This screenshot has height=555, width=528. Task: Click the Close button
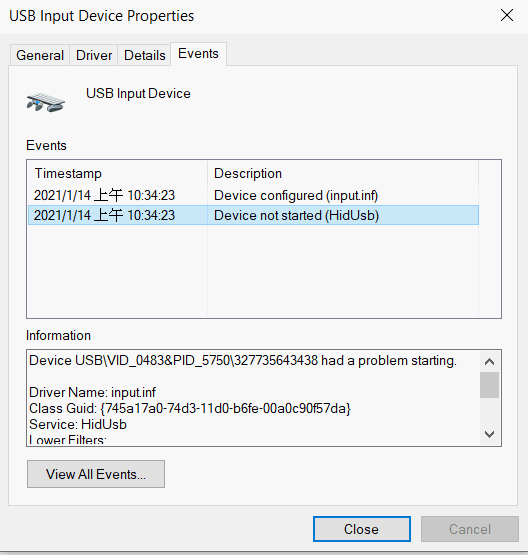[x=362, y=529]
